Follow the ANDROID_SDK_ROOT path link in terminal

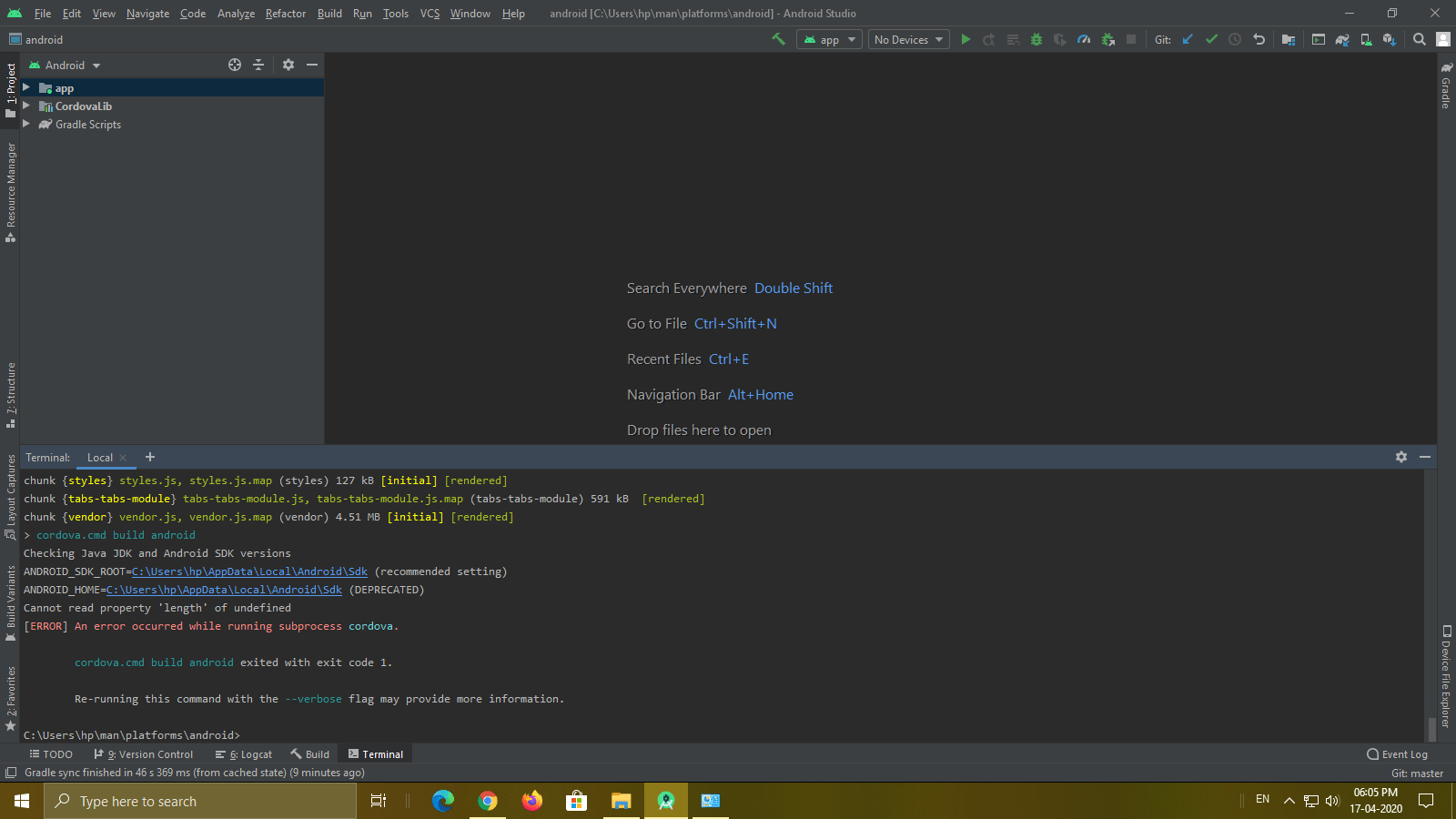[249, 571]
